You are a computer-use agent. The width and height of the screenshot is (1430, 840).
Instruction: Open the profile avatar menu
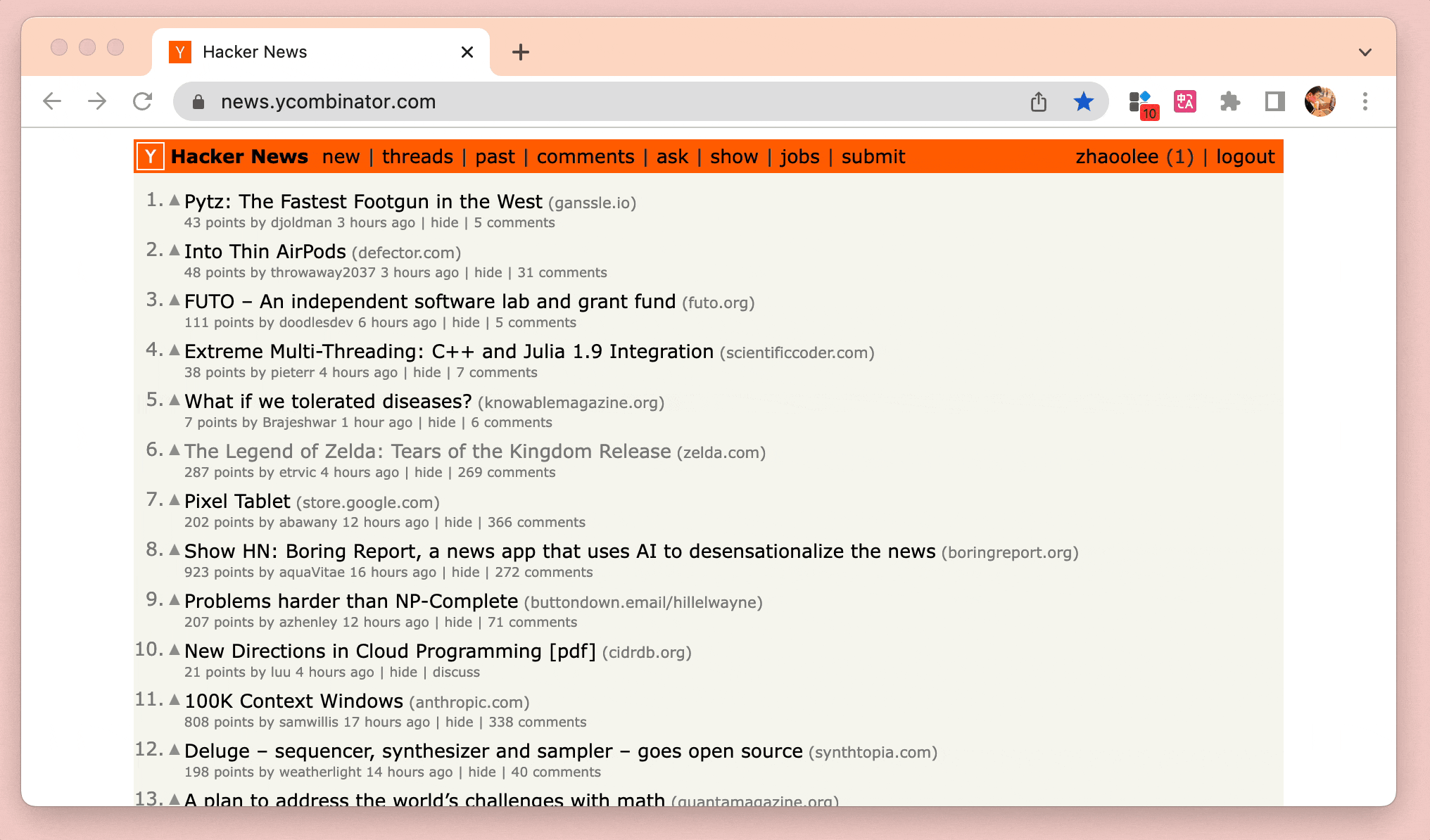tap(1320, 102)
